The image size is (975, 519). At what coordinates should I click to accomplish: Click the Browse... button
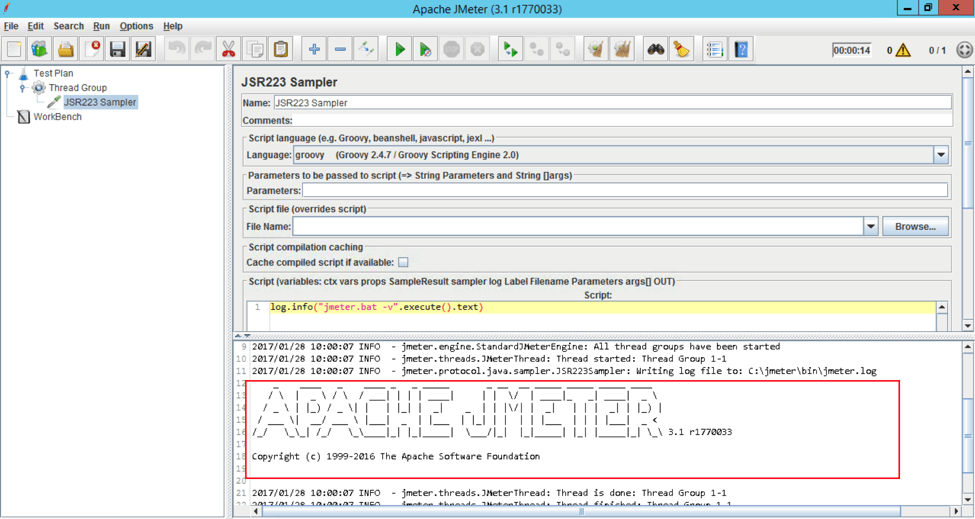click(915, 226)
